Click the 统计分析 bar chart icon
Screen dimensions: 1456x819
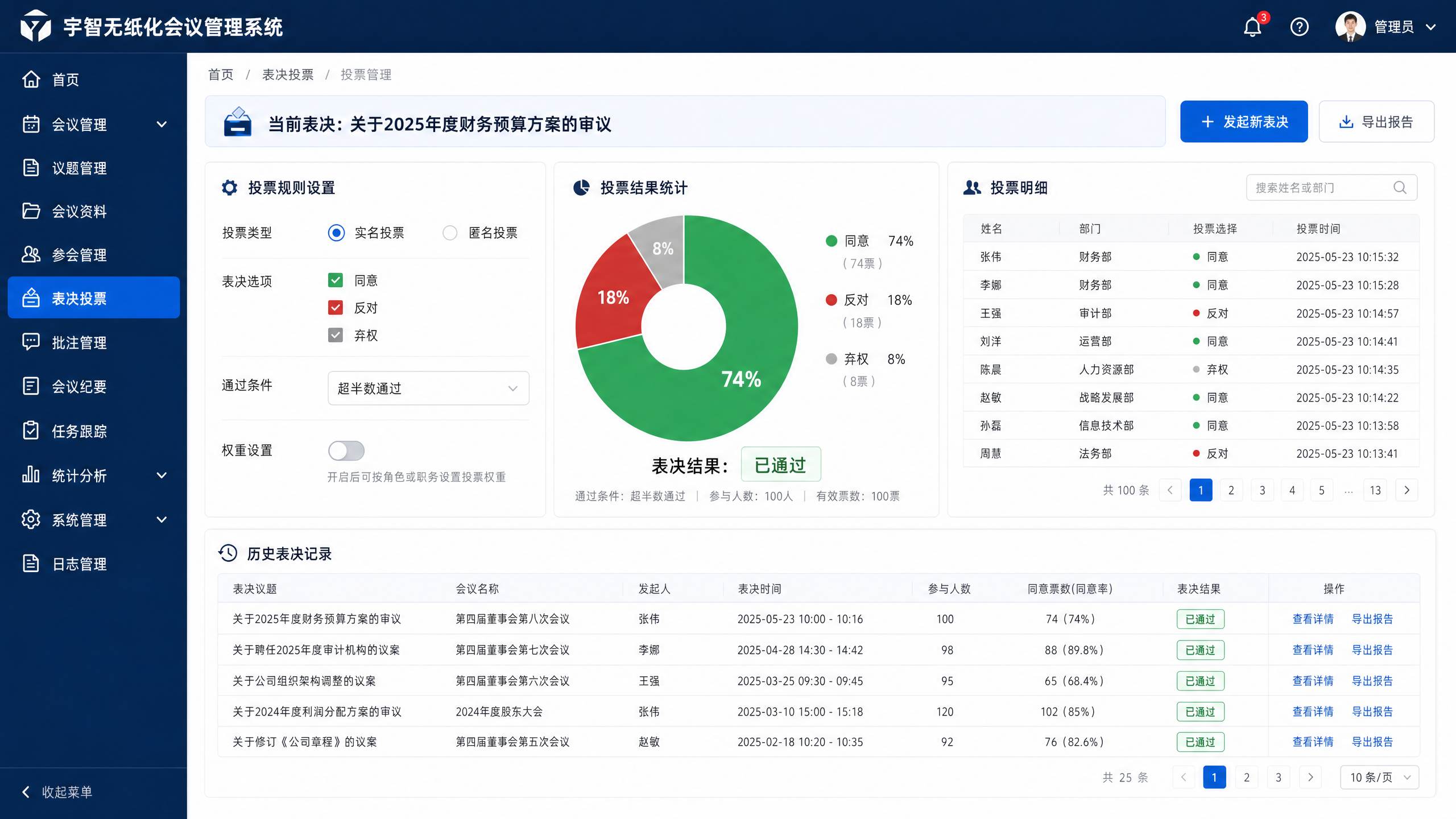click(x=31, y=474)
